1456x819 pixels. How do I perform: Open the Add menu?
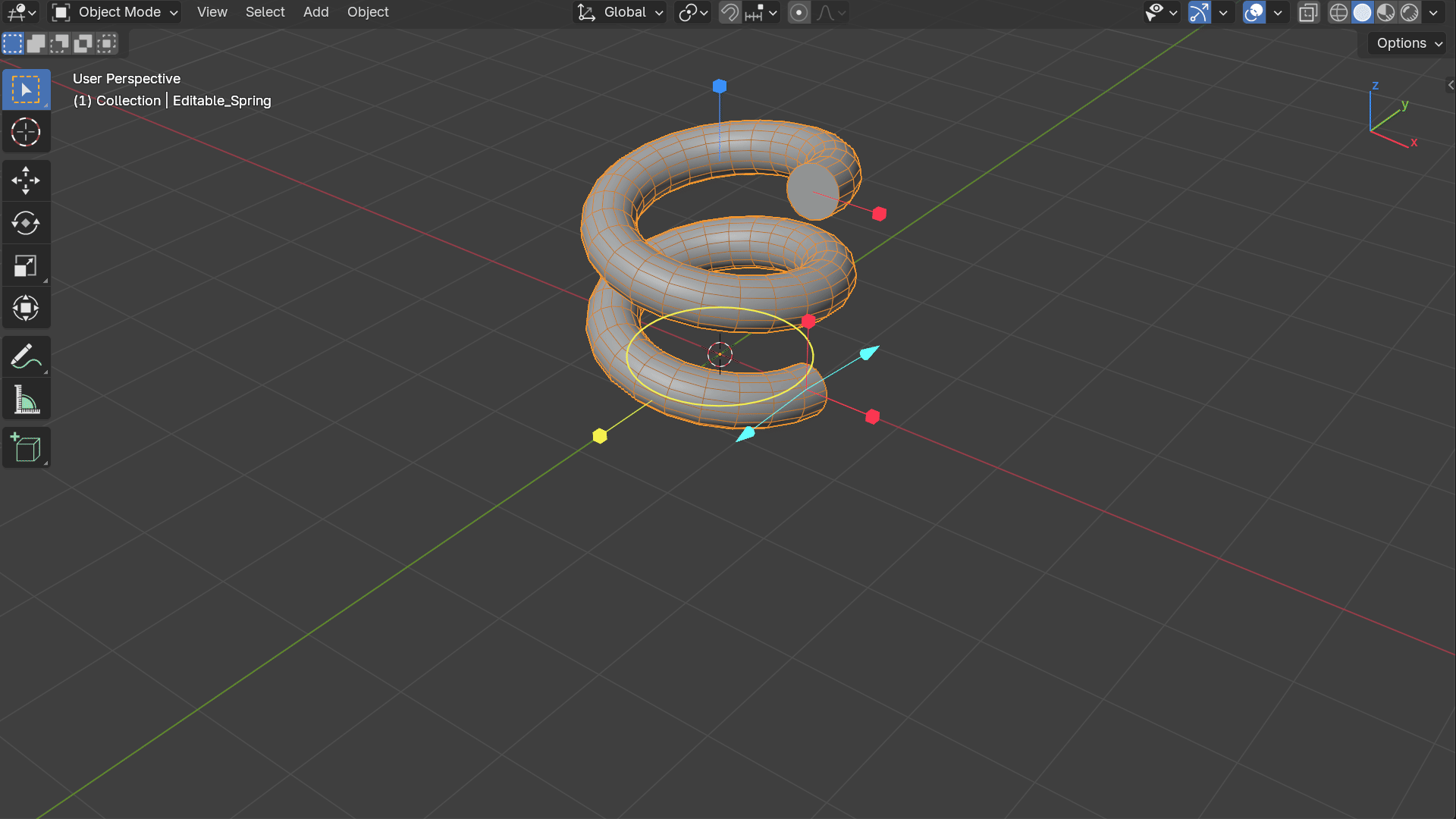(315, 12)
